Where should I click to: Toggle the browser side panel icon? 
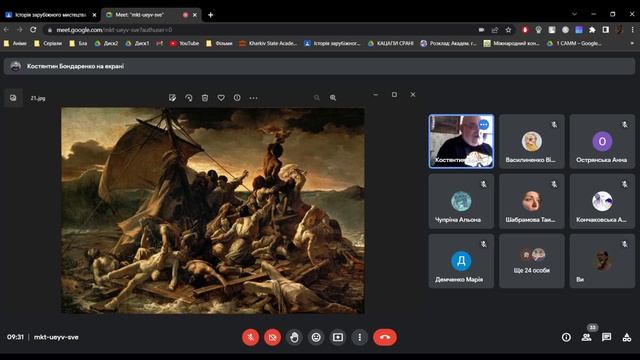tap(606, 30)
